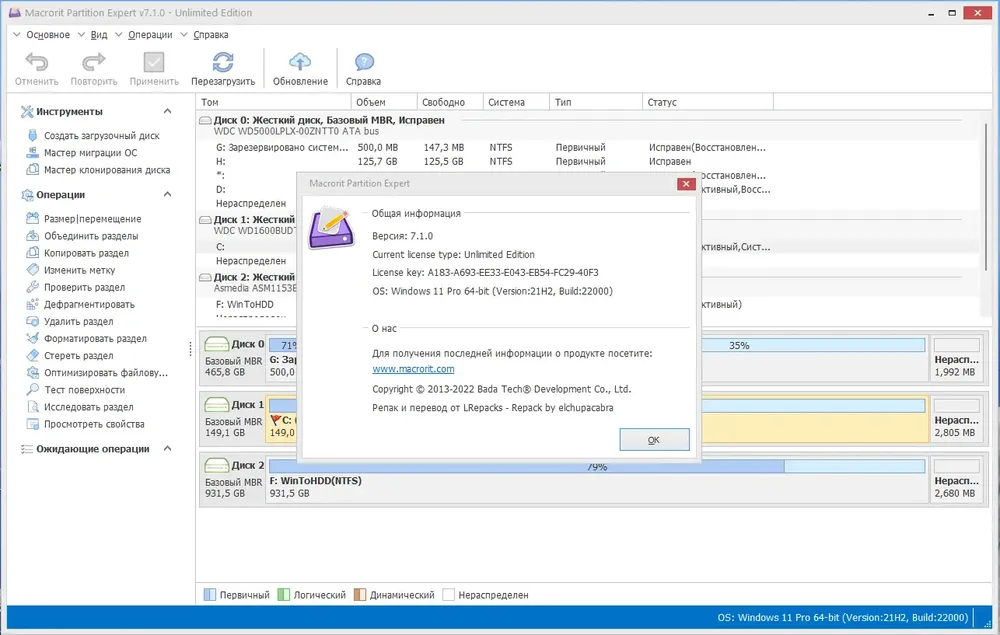Choose Размер|перемещение operation in sidebar
Viewport: 1000px width, 635px height.
[92, 219]
